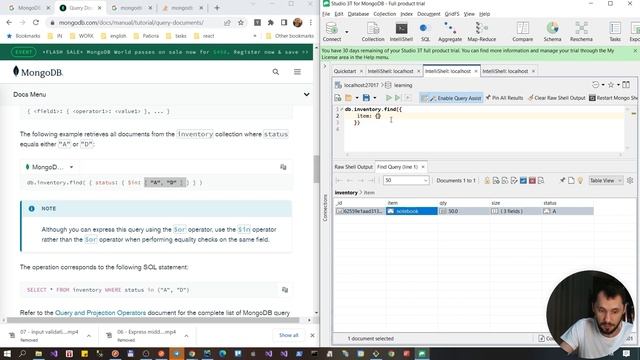Open File Explorer from the taskbar
Image resolution: width=640 pixels, height=360 pixels.
coord(38,353)
